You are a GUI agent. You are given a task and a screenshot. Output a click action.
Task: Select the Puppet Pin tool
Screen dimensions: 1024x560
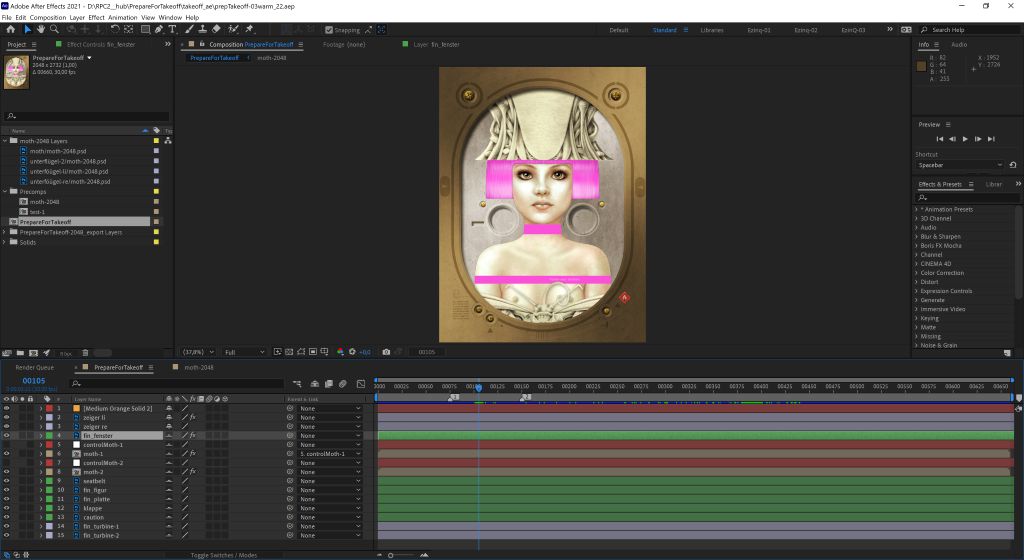(249, 29)
